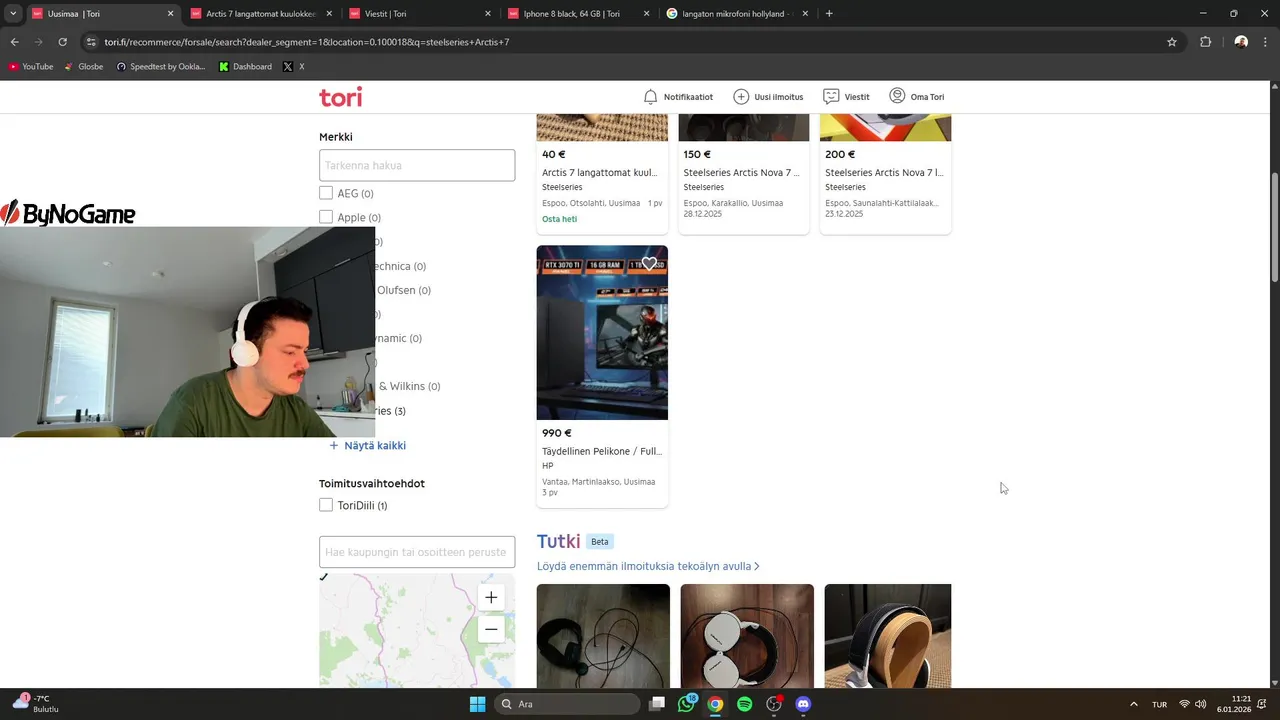Open Notifikaatiot bell icon
Image resolution: width=1280 pixels, height=720 pixels.
click(650, 97)
